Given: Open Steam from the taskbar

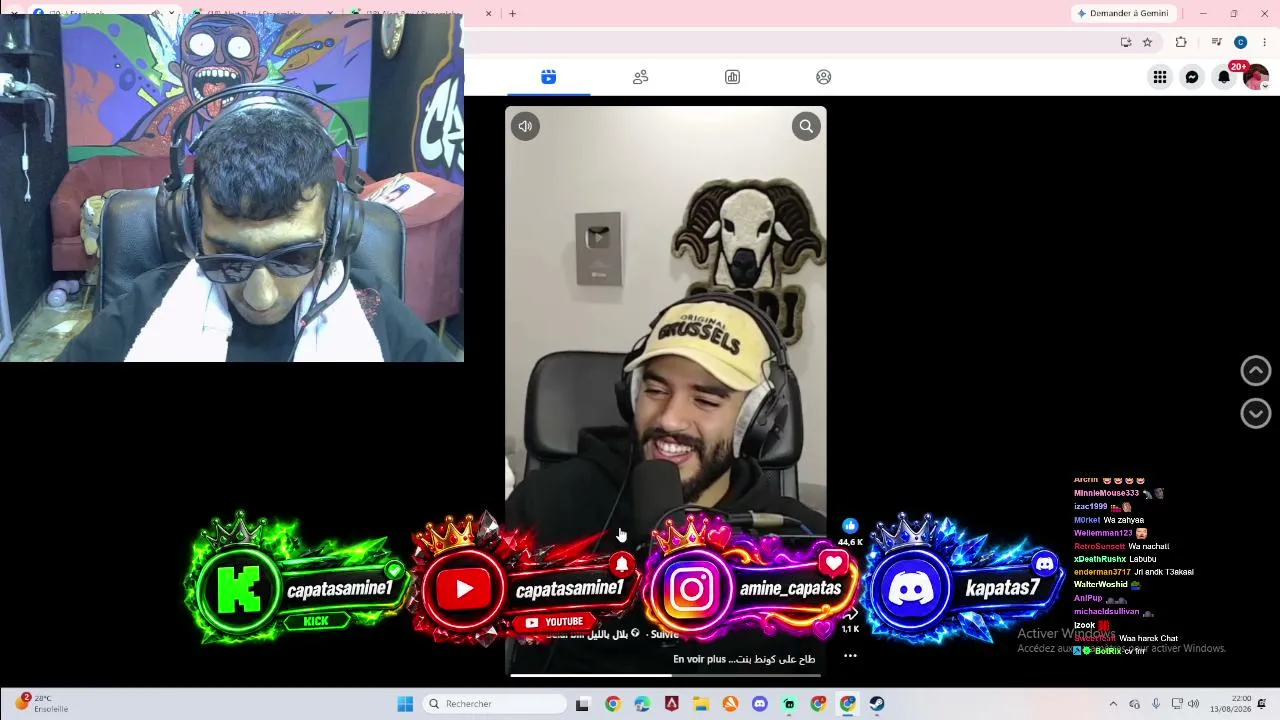Looking at the screenshot, I should [x=877, y=704].
